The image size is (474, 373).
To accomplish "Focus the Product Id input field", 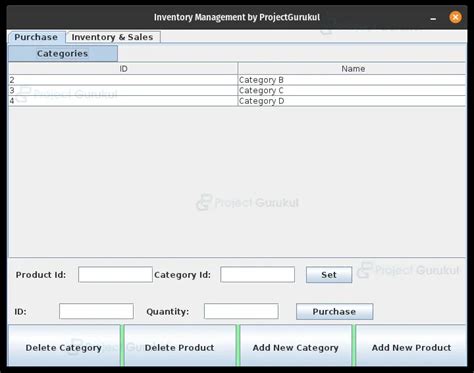I will [x=115, y=275].
